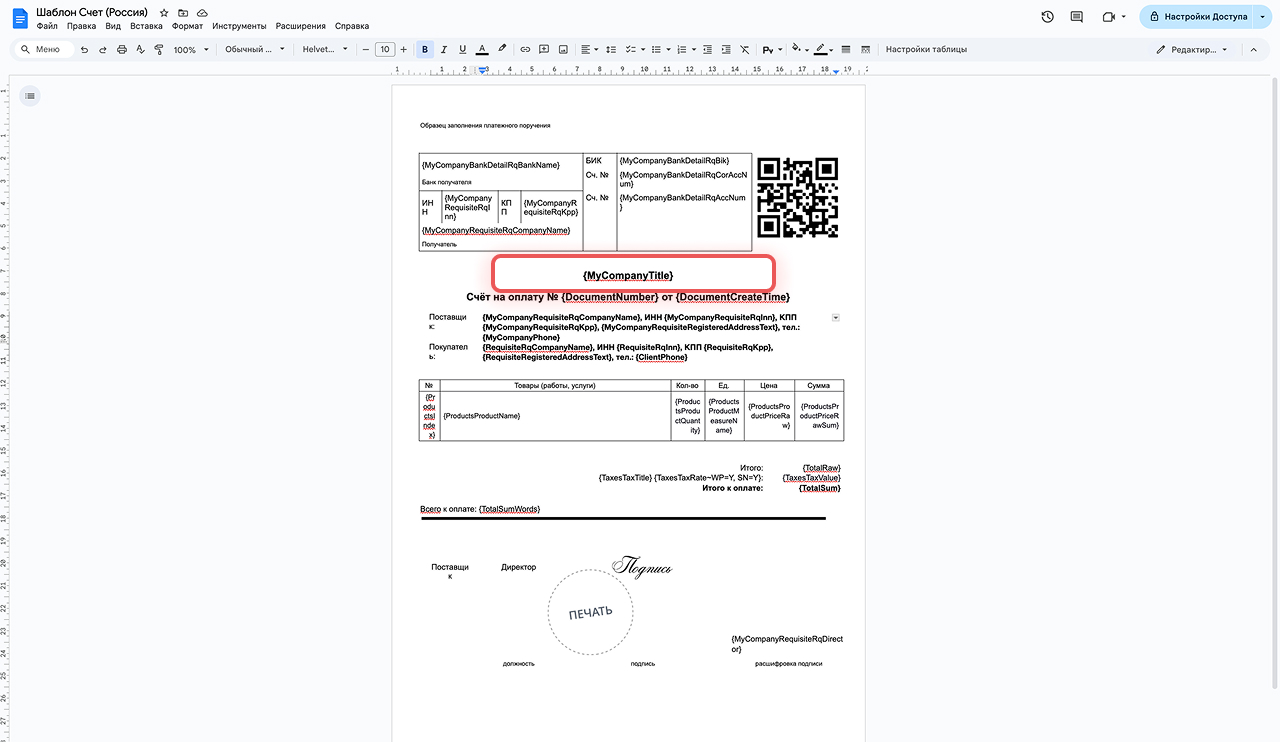This screenshot has width=1280, height=742.
Task: Insert an image
Action: (563, 49)
